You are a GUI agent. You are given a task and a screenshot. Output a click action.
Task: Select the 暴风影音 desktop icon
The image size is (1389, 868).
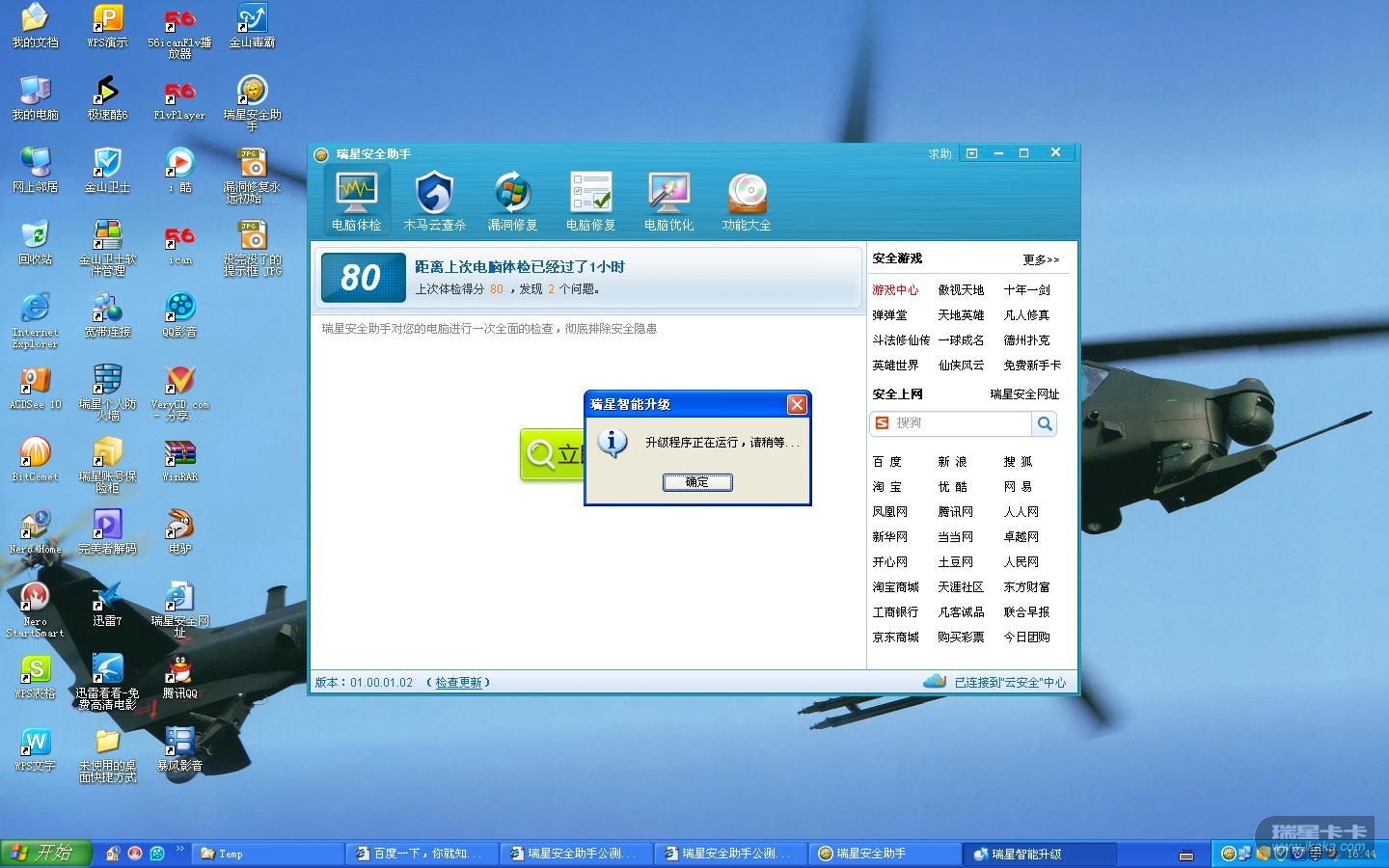(x=179, y=749)
